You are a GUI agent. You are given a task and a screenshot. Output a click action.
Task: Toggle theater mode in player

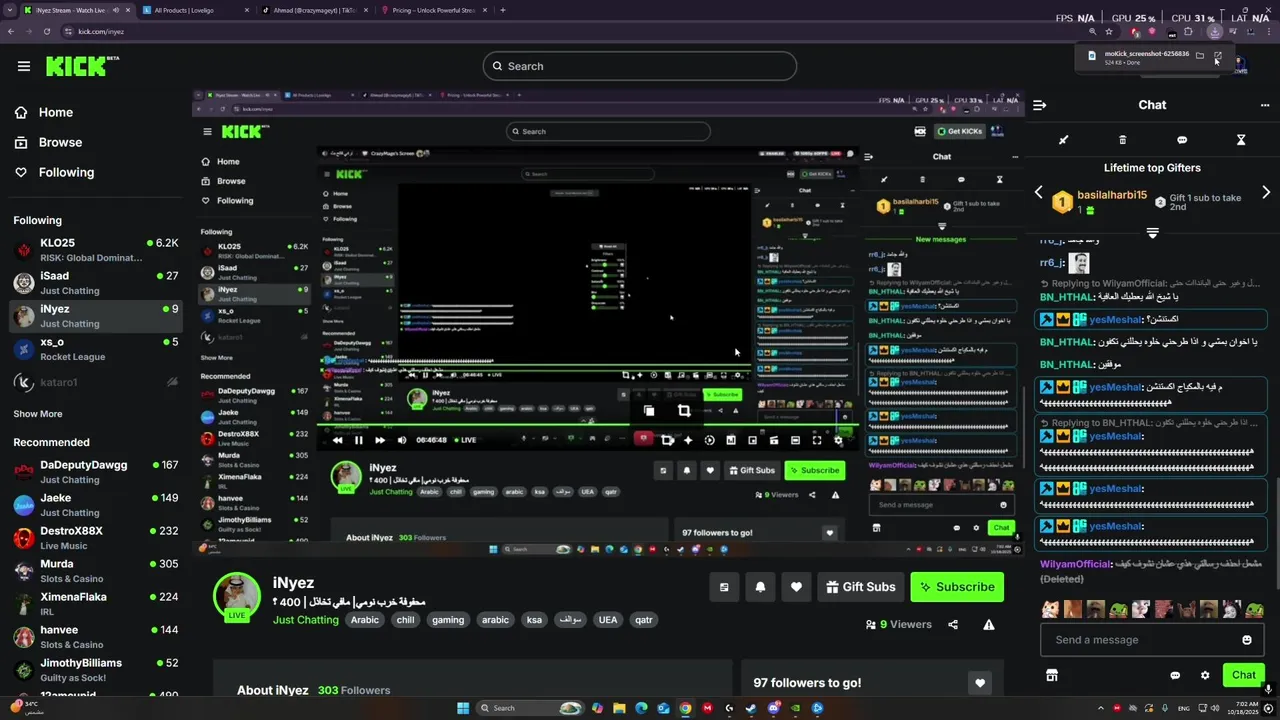pos(795,440)
